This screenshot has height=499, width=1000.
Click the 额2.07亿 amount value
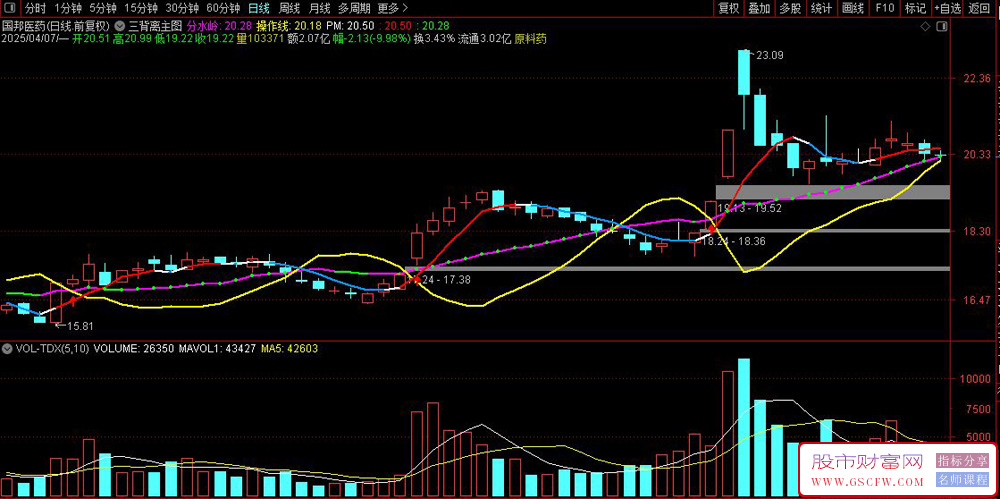307,39
